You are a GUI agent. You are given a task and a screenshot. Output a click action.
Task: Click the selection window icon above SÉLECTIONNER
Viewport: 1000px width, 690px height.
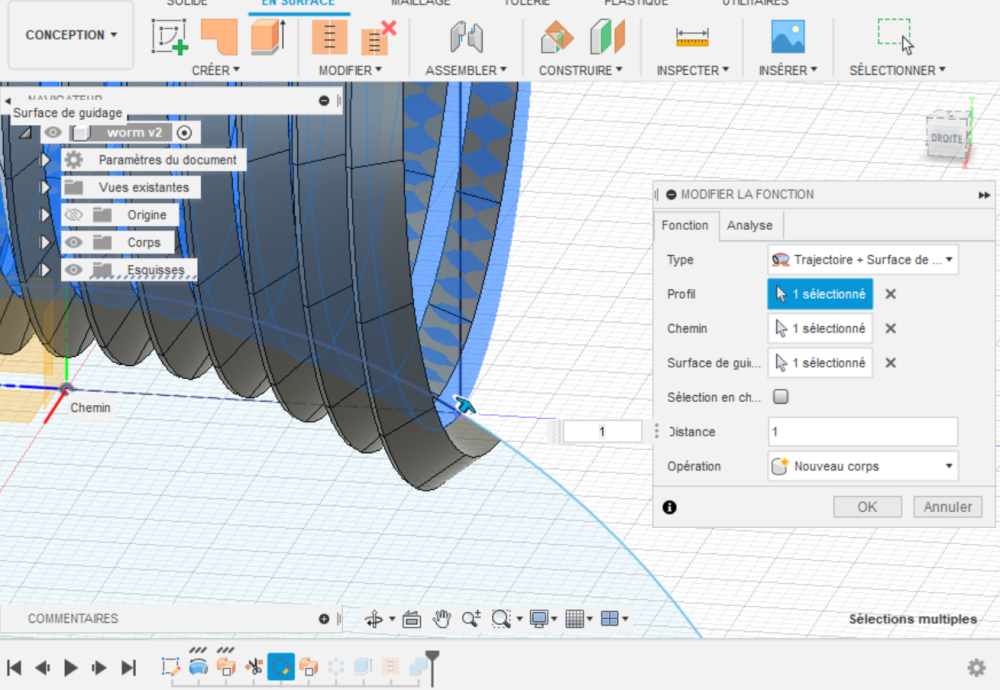[x=894, y=36]
